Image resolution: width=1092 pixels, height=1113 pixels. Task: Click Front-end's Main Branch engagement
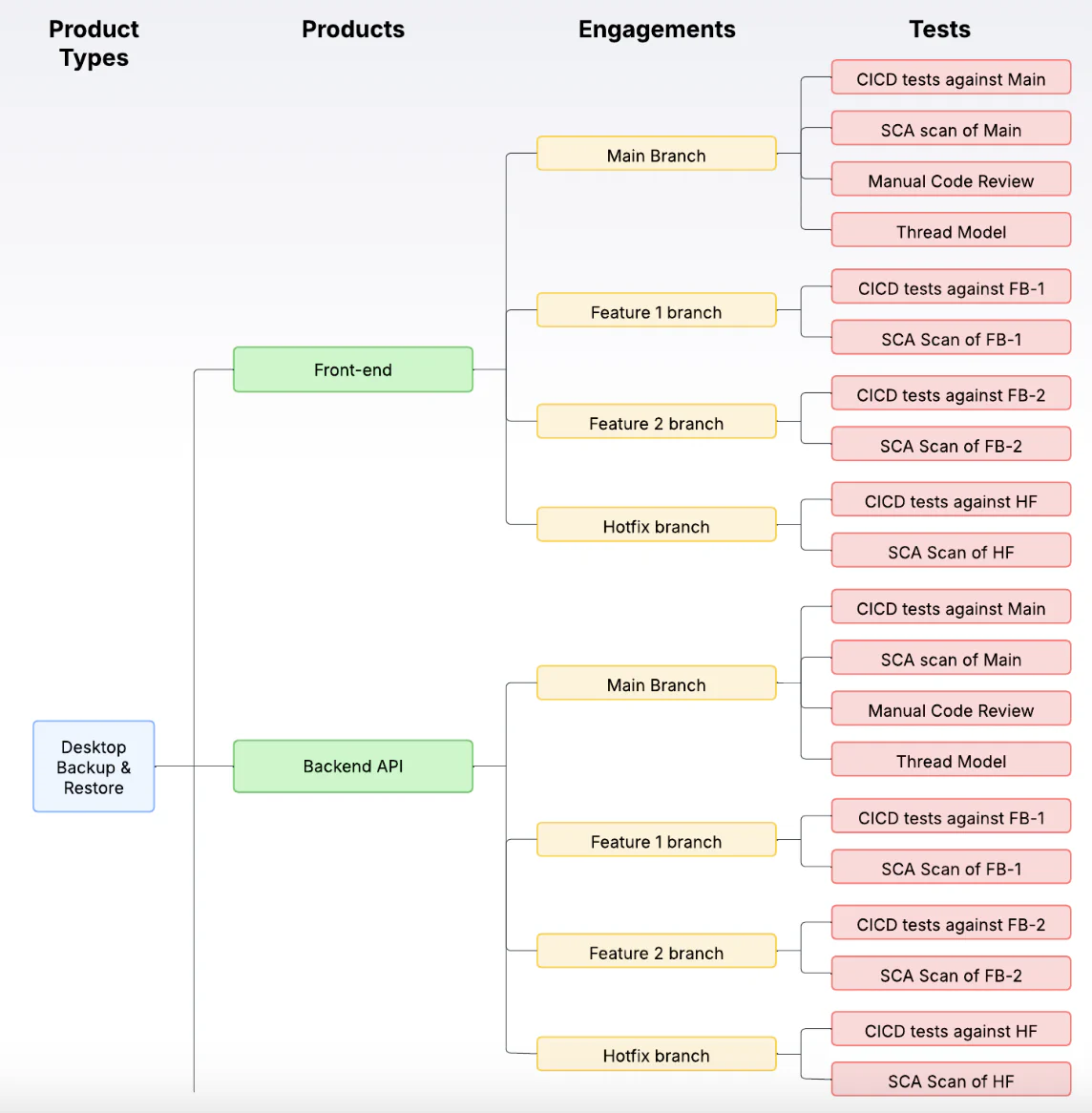[x=656, y=154]
